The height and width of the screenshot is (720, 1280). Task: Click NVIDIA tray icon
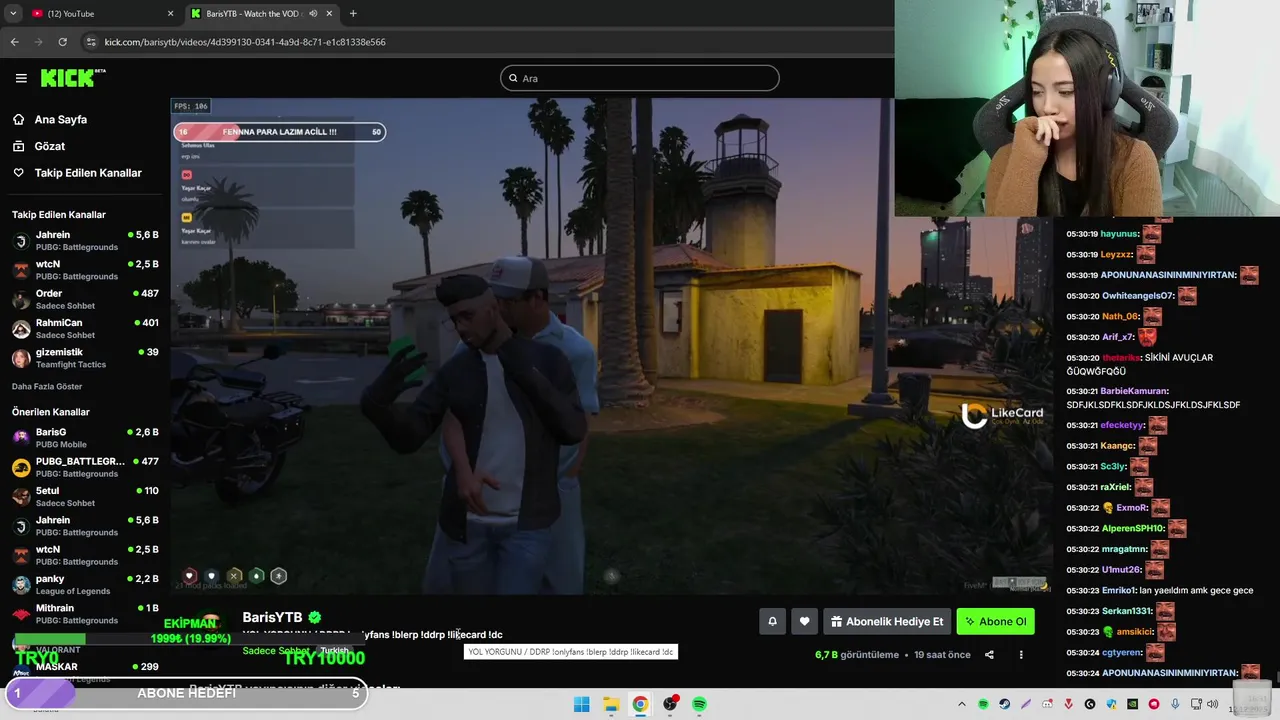point(1132,704)
